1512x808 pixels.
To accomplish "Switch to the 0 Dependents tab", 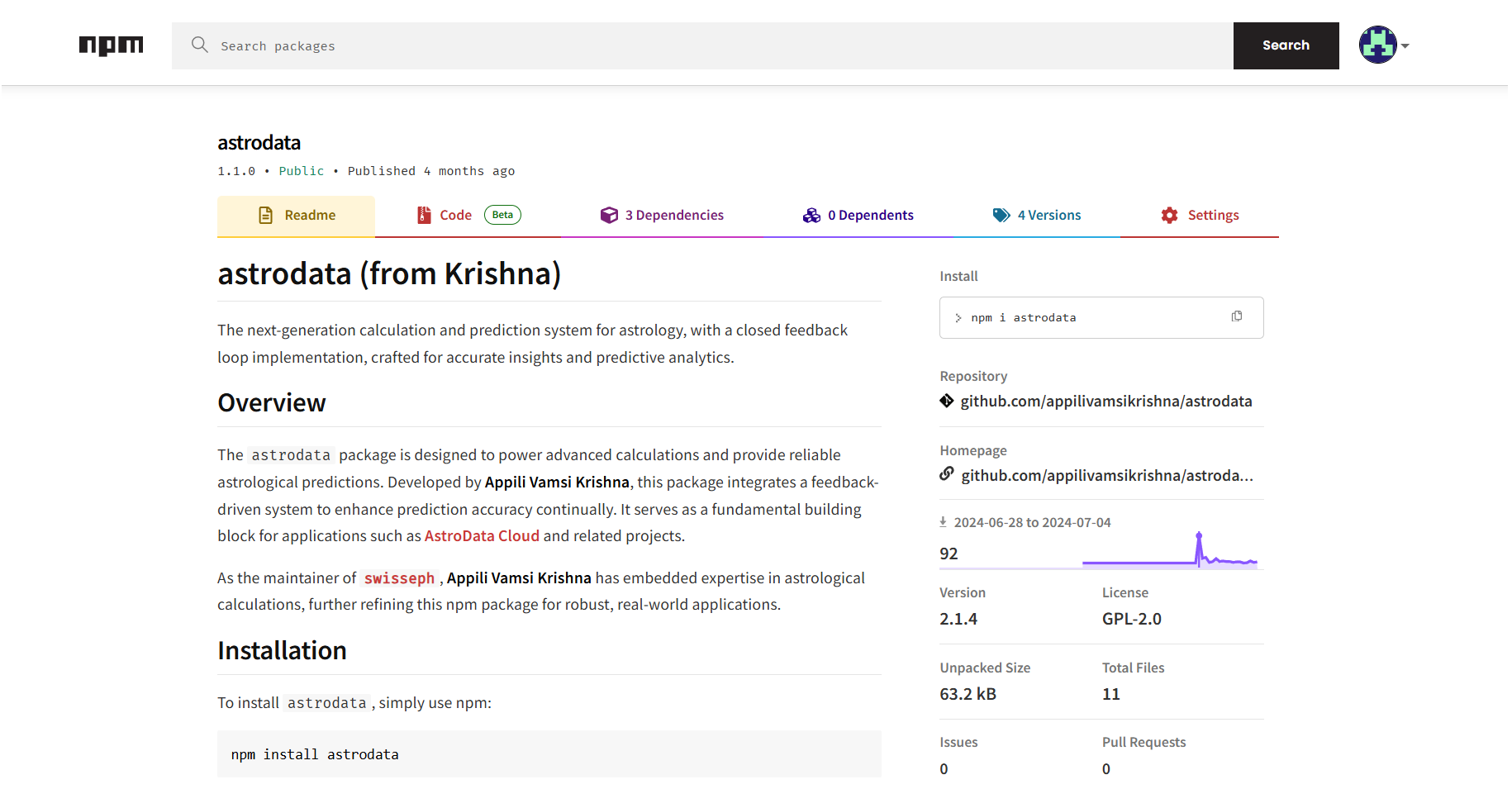I will pos(870,215).
